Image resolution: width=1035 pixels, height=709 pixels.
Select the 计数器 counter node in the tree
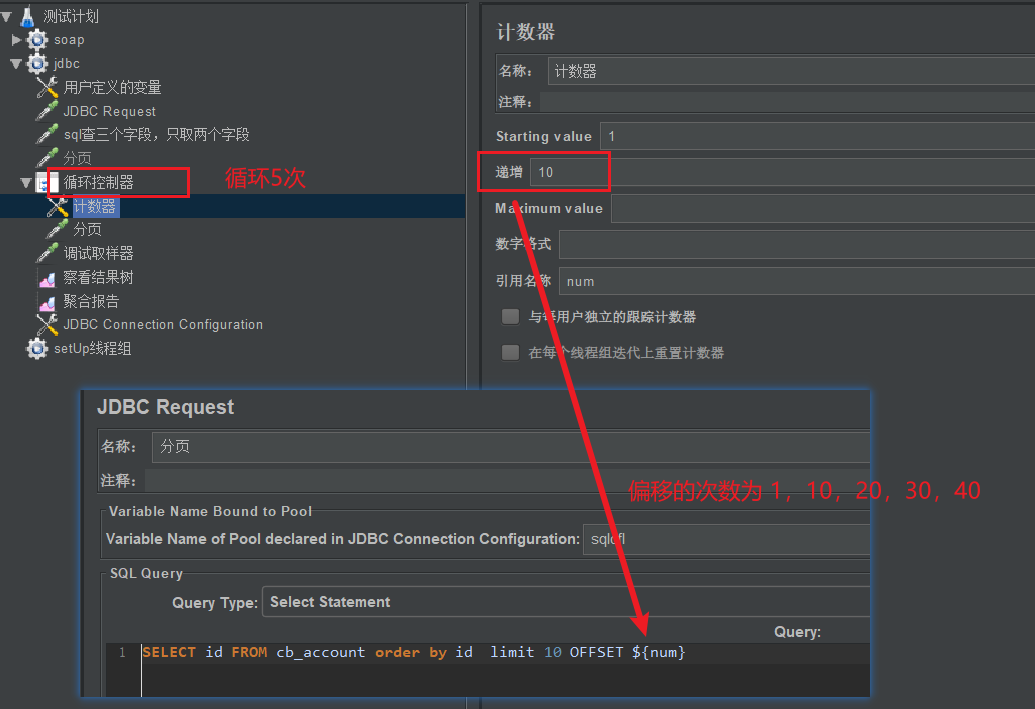[x=95, y=206]
